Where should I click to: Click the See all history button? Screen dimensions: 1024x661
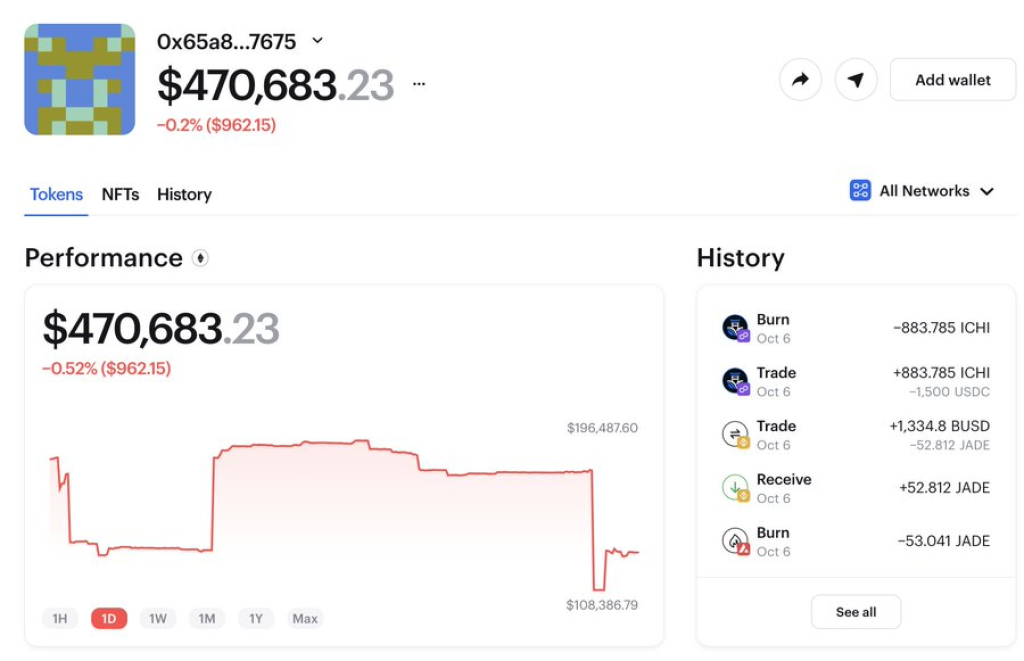pos(856,612)
